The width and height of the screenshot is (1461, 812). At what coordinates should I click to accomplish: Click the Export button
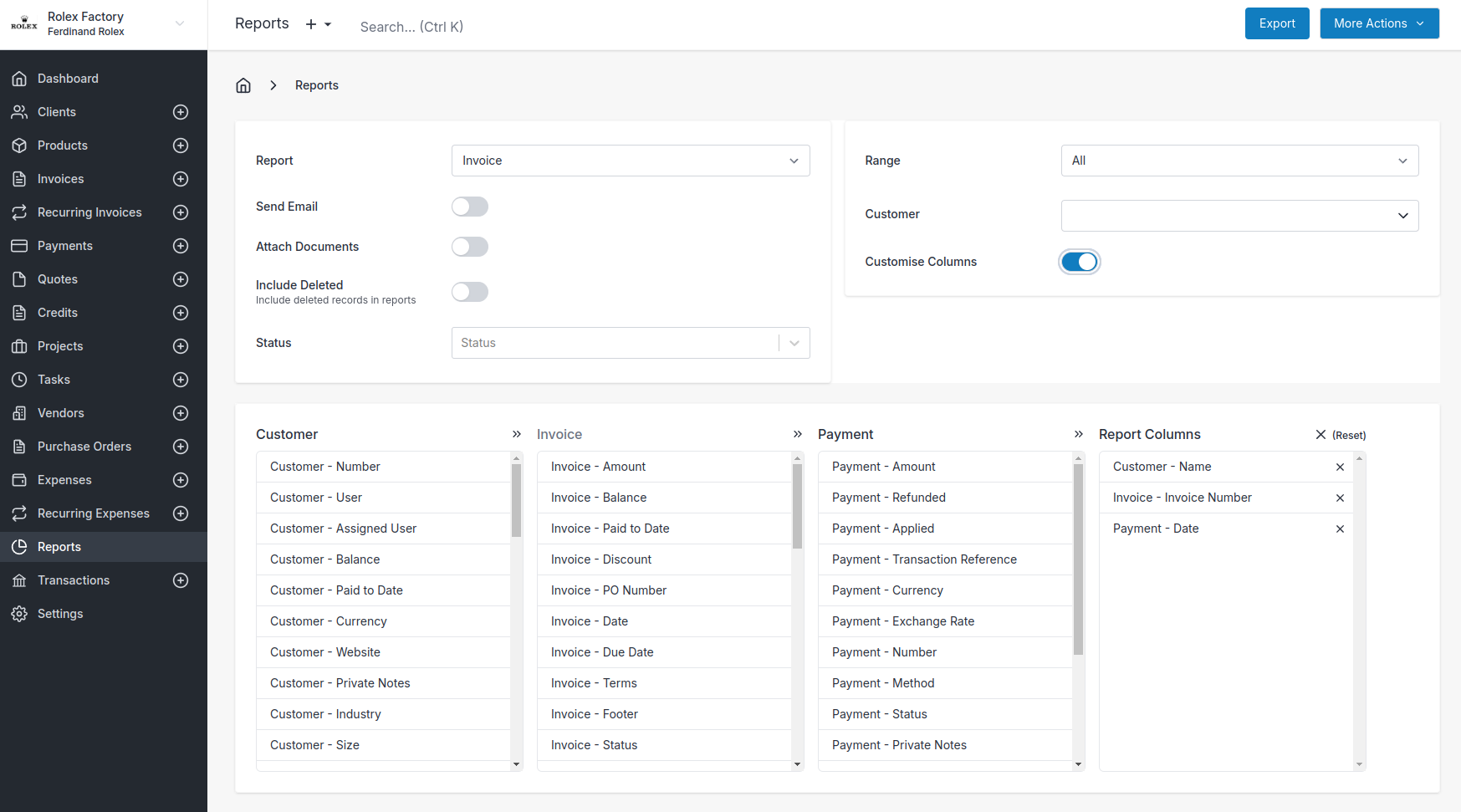click(x=1277, y=23)
